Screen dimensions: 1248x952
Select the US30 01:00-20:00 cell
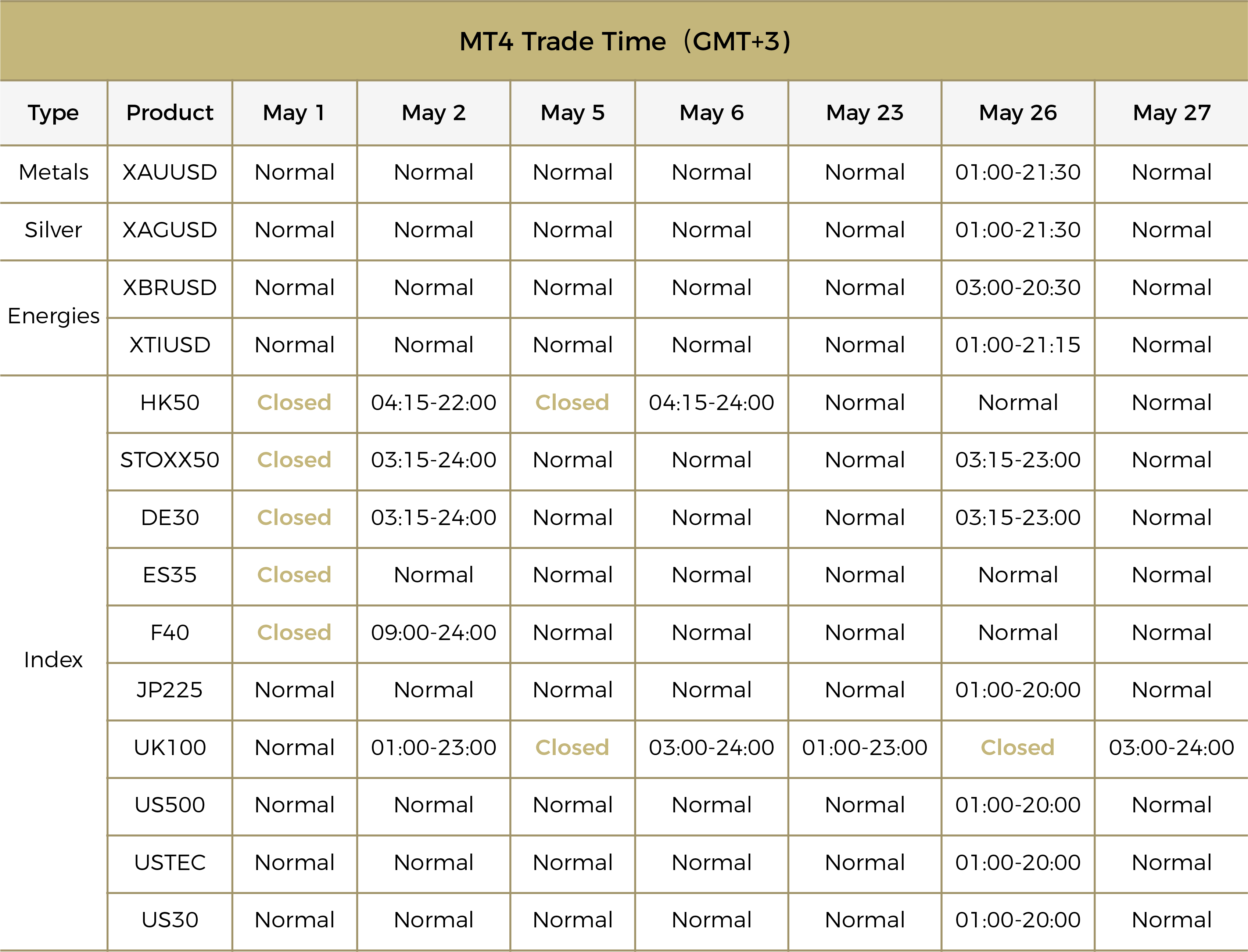click(1018, 920)
